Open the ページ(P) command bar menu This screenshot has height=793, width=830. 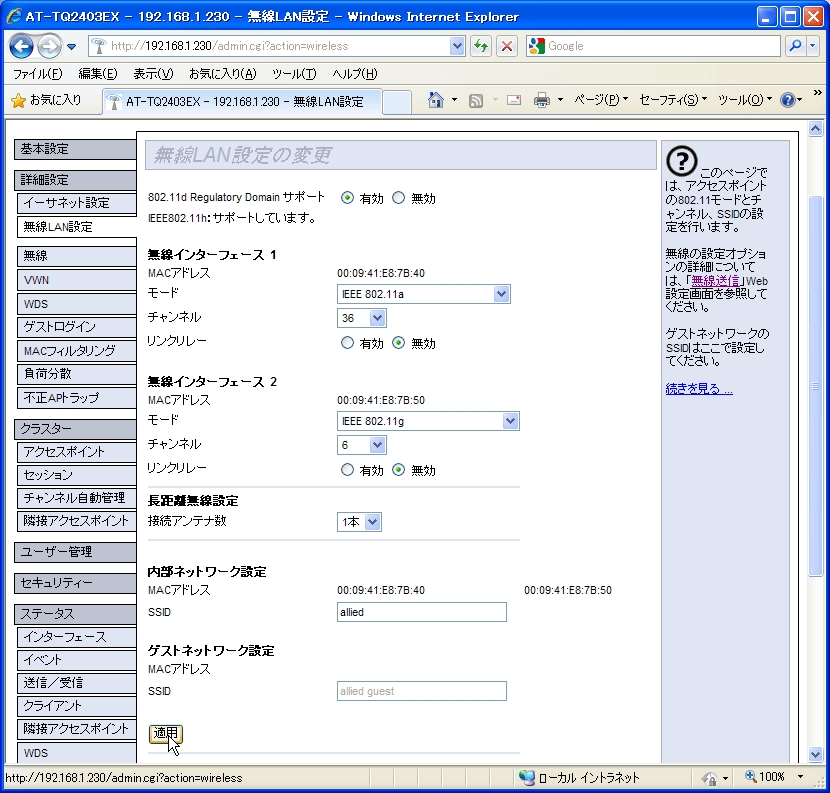pos(601,100)
